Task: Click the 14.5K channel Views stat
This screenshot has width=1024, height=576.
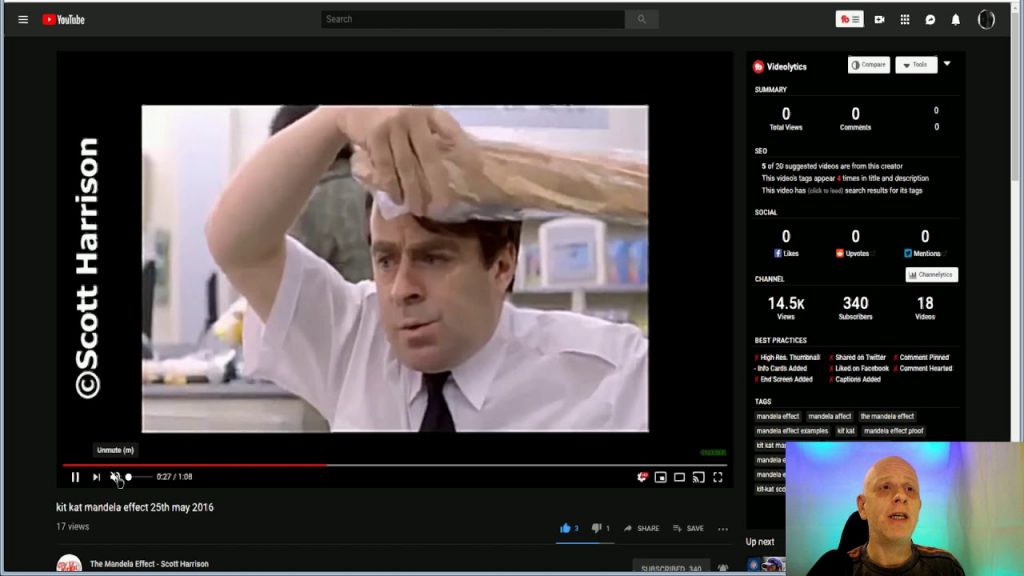Action: (x=786, y=308)
